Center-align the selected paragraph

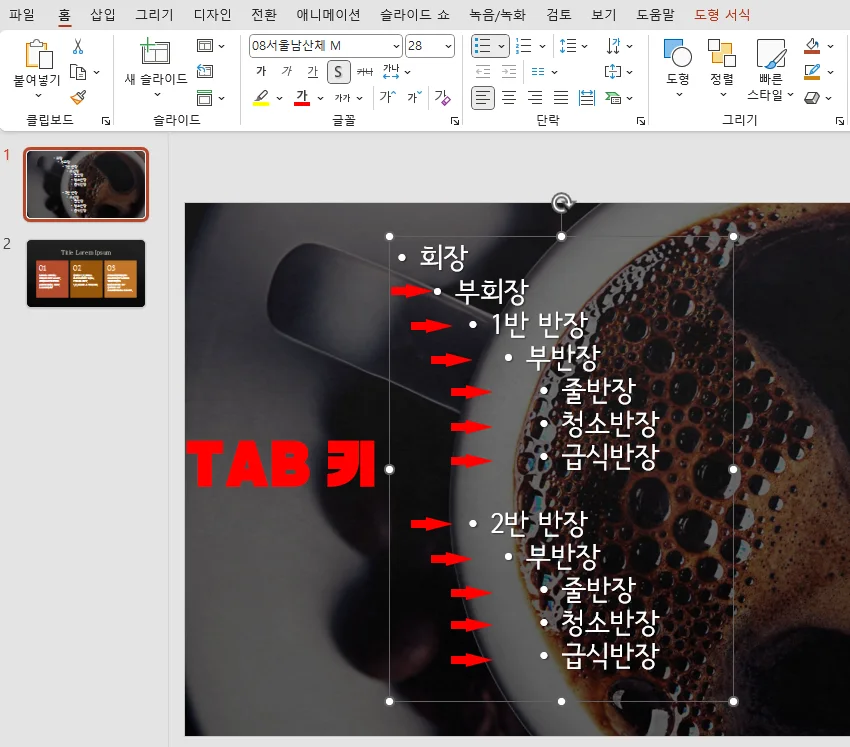point(510,97)
